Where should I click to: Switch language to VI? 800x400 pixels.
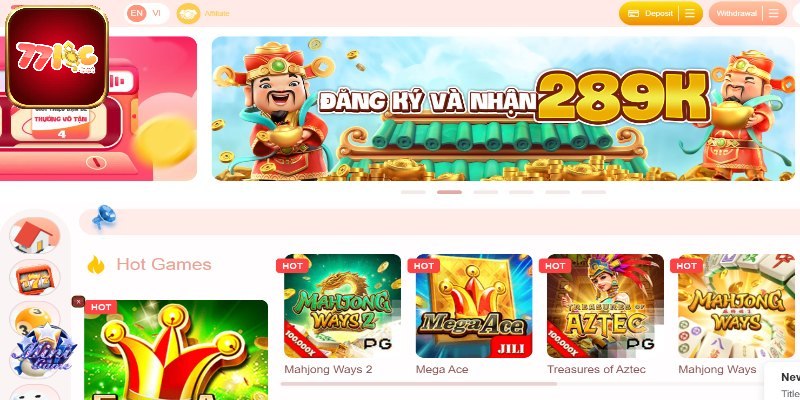click(x=156, y=13)
